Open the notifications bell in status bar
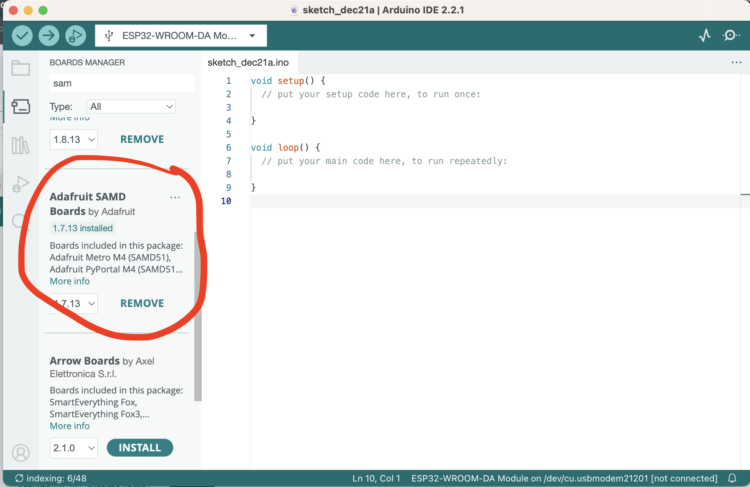Viewport: 750px width, 487px height. point(732,478)
